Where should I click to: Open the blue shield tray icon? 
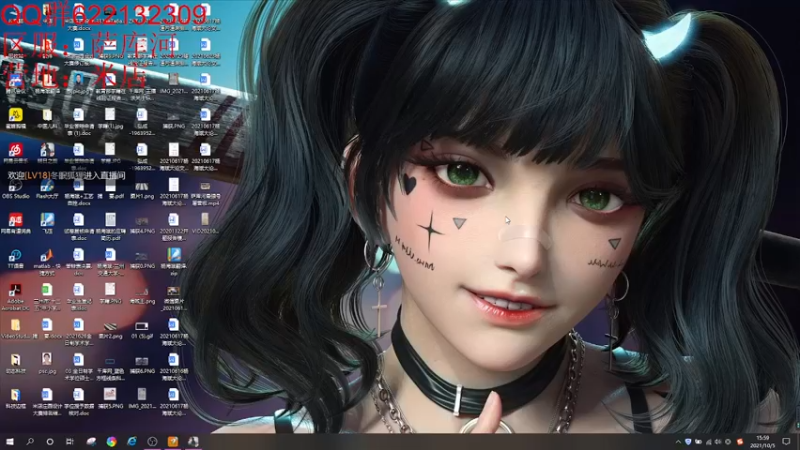(688, 442)
